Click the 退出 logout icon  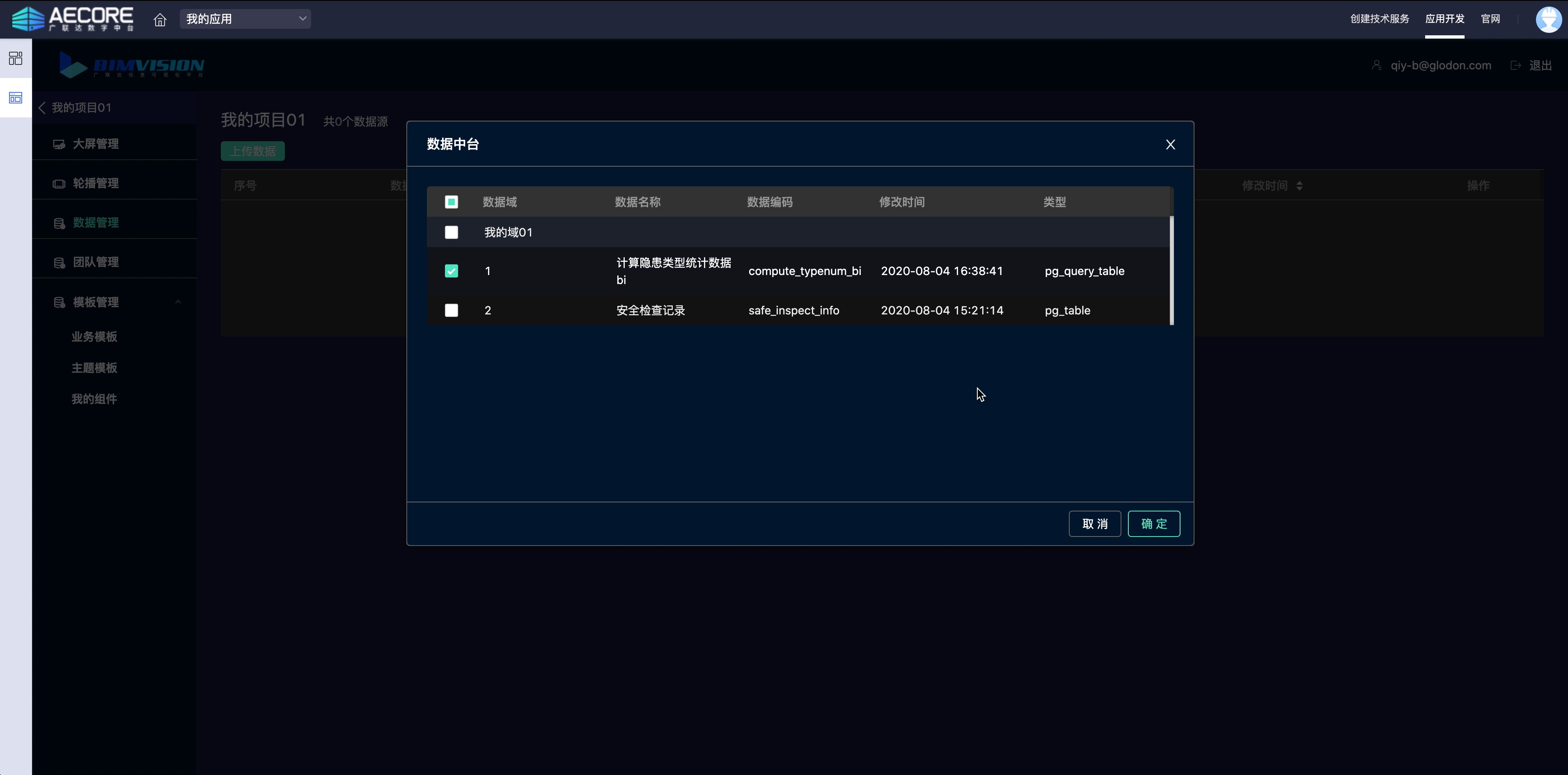[x=1515, y=66]
